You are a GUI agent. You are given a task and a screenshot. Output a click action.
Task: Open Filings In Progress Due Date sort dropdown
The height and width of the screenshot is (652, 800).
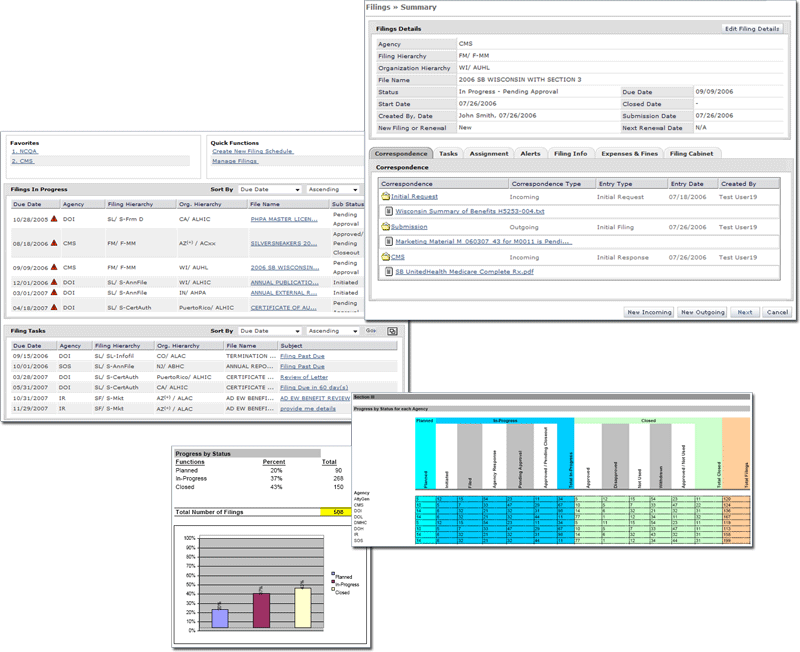269,189
